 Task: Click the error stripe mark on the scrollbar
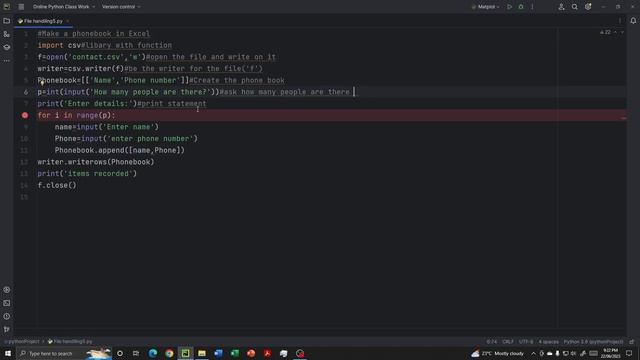pyautogui.click(x=624, y=118)
